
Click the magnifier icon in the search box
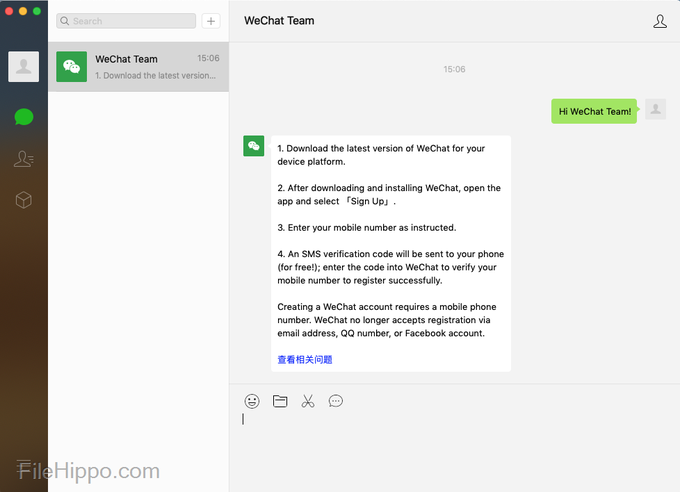pos(65,21)
